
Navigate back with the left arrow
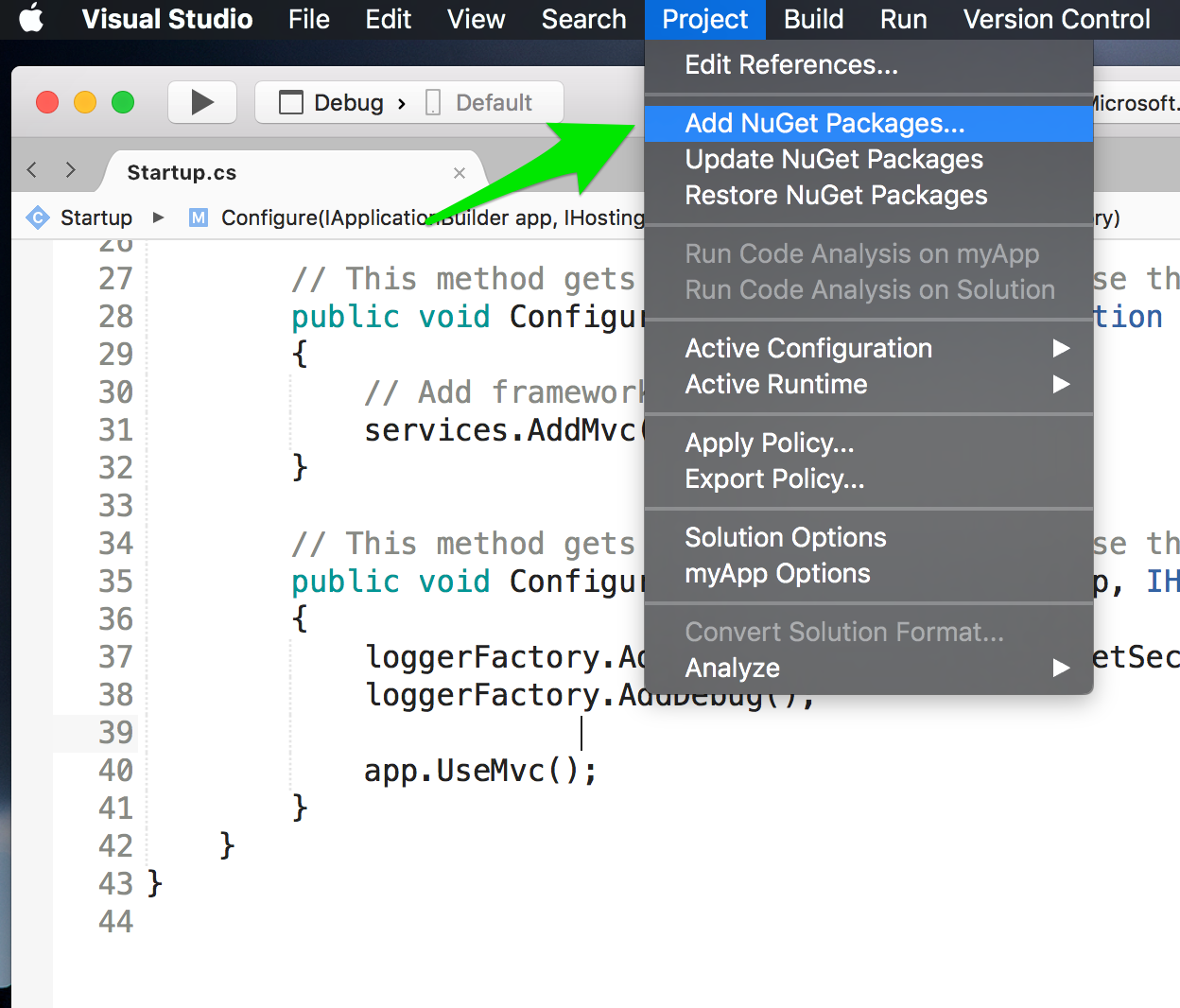[32, 170]
